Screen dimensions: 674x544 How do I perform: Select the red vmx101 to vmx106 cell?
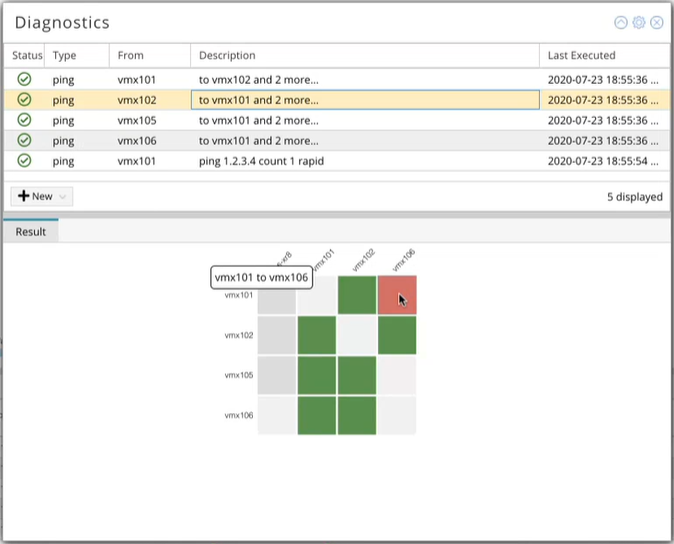396,295
